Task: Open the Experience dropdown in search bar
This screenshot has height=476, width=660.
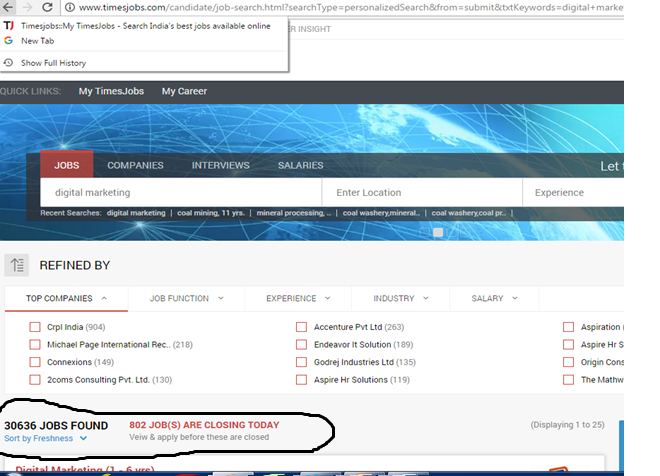Action: tap(573, 192)
